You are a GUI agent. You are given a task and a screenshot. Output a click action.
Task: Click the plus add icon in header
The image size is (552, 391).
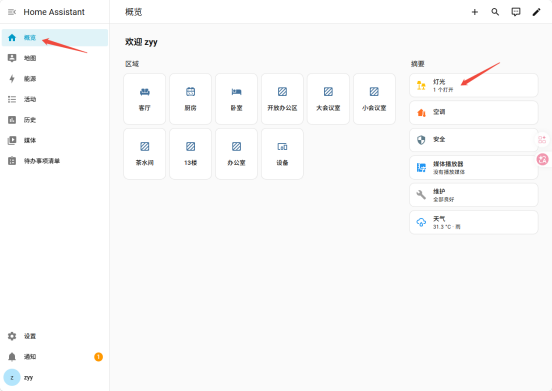point(475,12)
